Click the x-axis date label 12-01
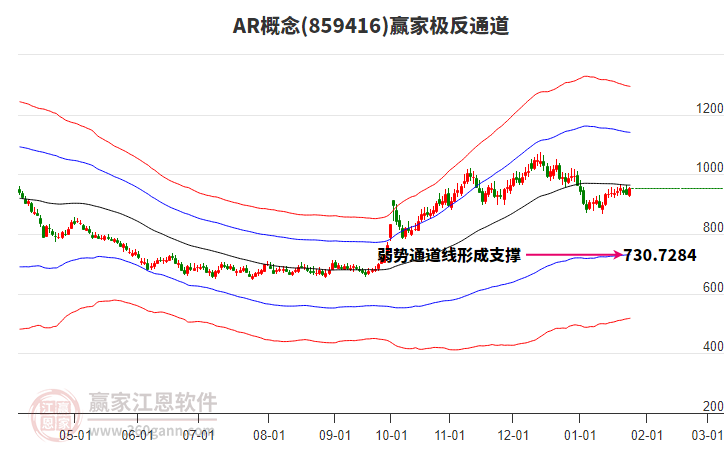 click(513, 435)
